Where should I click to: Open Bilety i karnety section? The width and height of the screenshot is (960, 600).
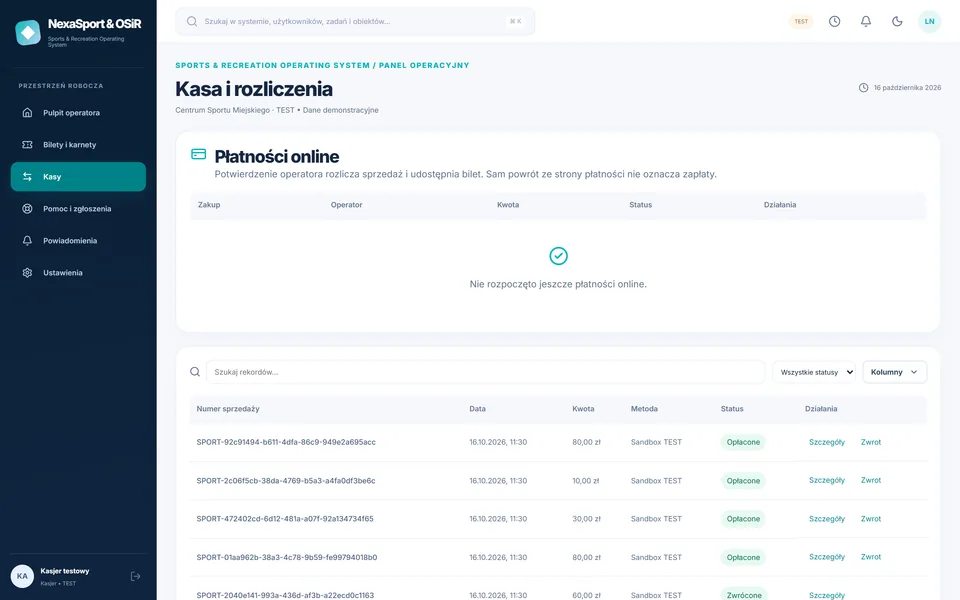point(78,144)
